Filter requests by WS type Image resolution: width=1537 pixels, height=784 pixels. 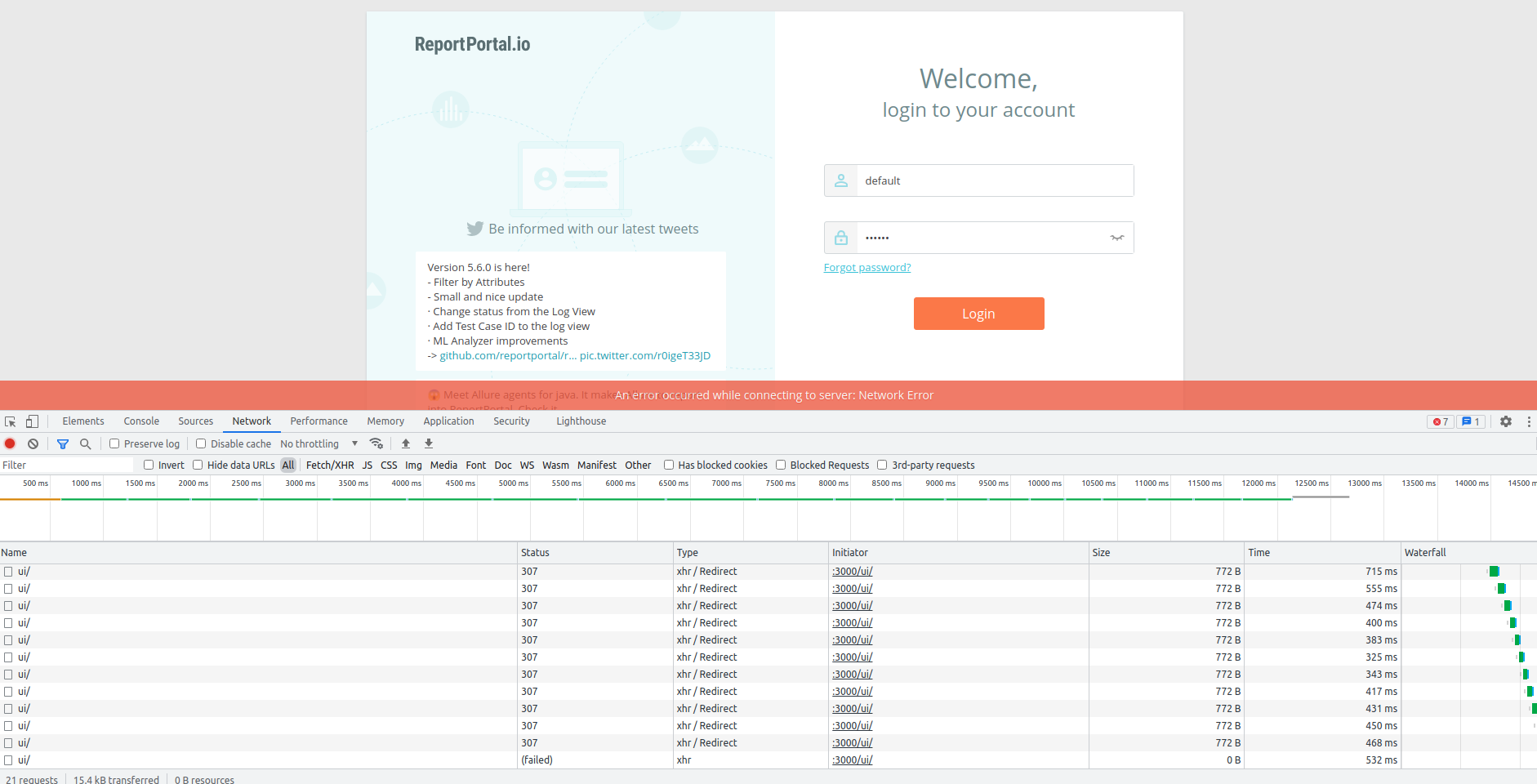527,465
